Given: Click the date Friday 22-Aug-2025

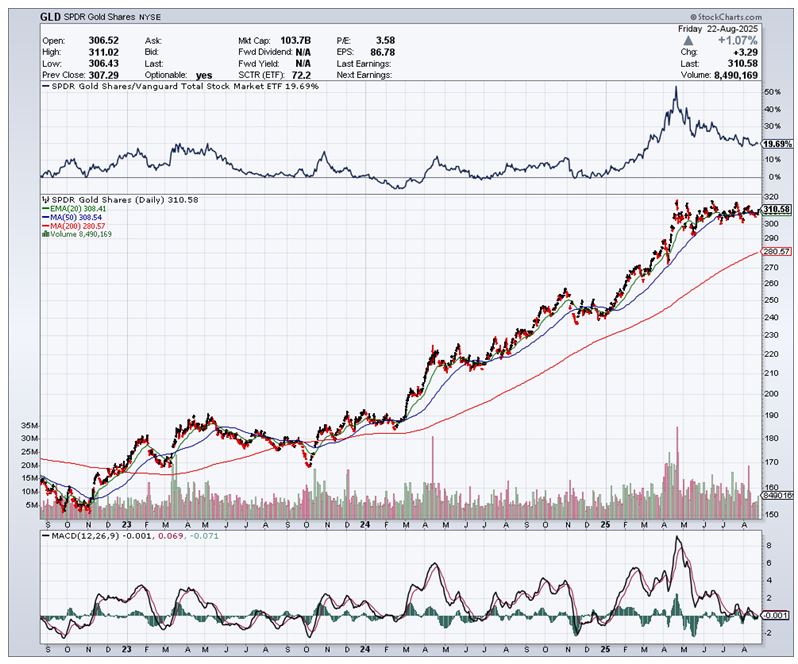Looking at the screenshot, I should tap(718, 29).
